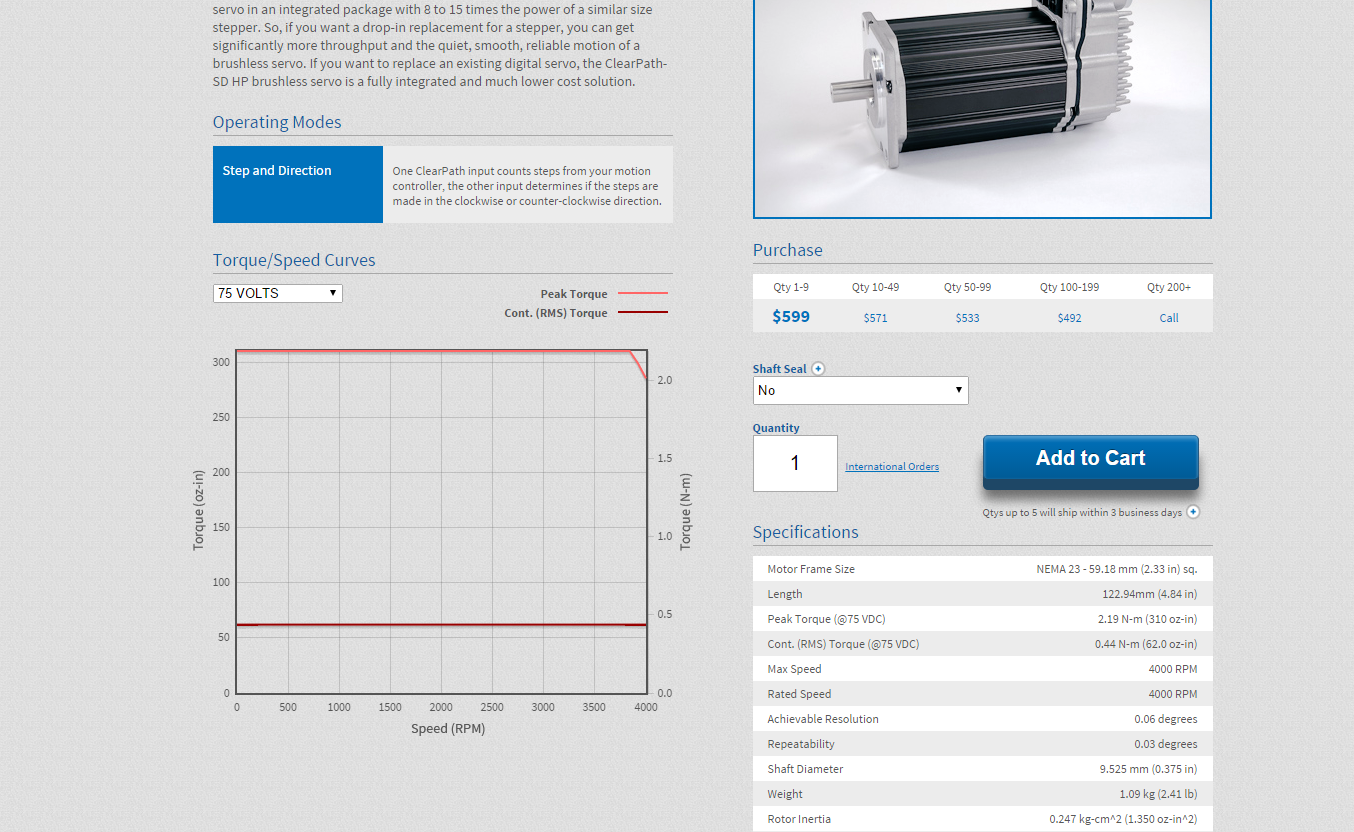Click the Add to Cart button
Viewport: 1354px width, 832px height.
pos(1090,460)
